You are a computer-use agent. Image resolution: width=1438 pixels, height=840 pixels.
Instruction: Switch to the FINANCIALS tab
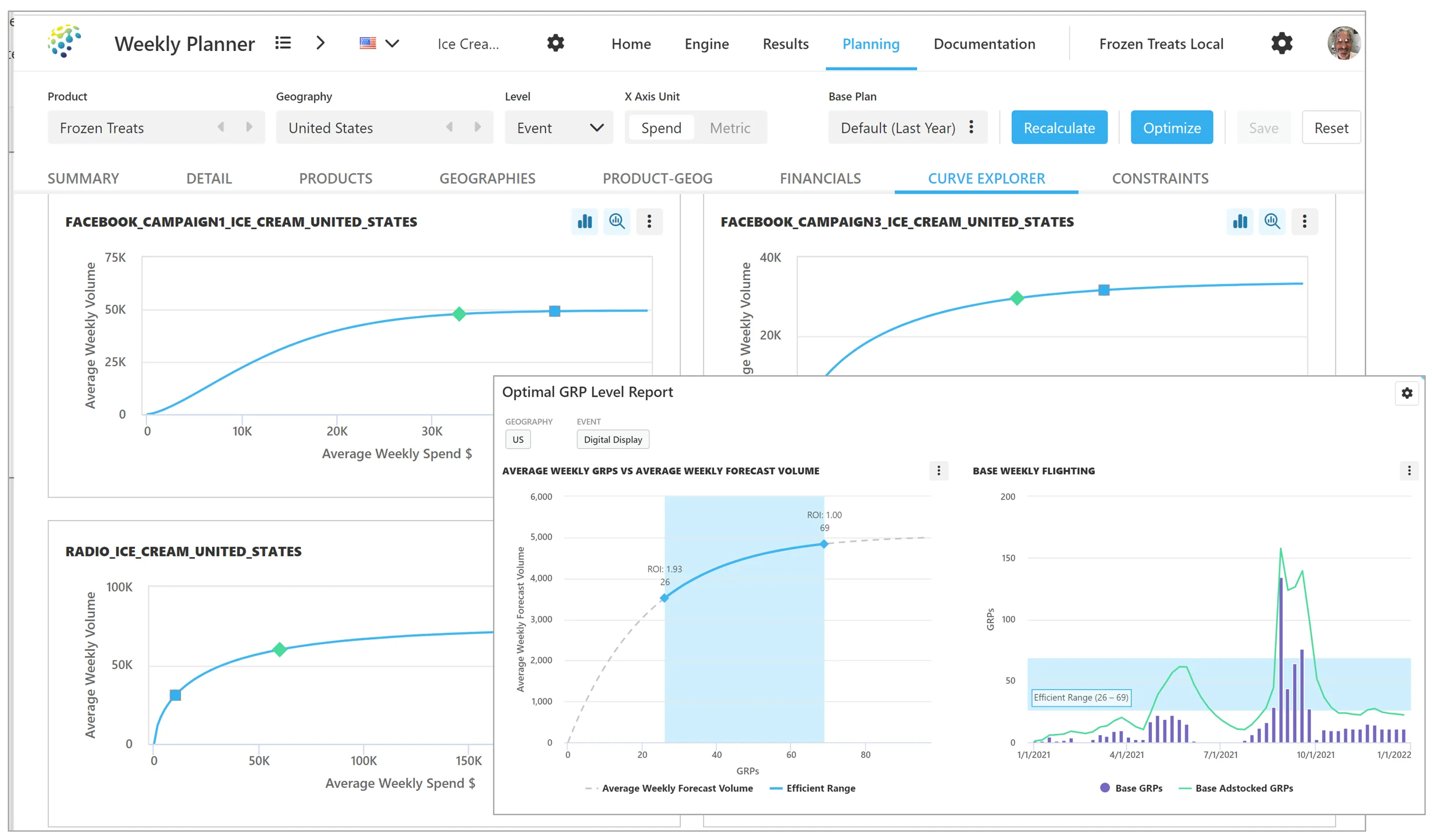point(820,178)
